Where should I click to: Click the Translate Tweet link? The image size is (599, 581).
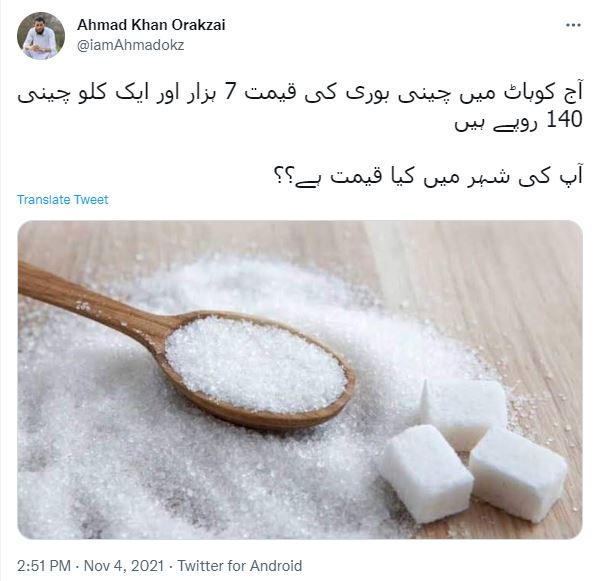pos(63,199)
